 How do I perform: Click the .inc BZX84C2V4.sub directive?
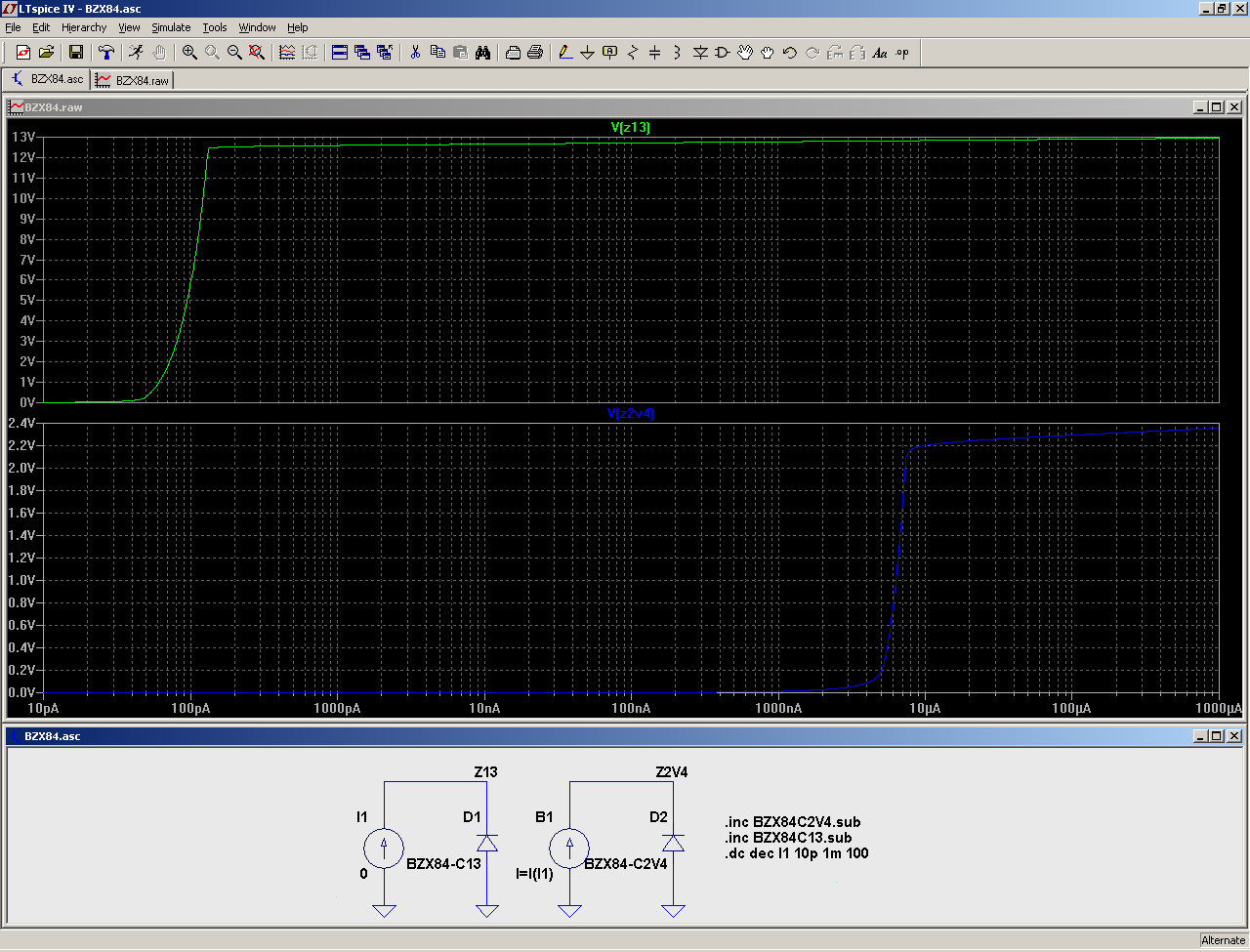click(x=793, y=822)
